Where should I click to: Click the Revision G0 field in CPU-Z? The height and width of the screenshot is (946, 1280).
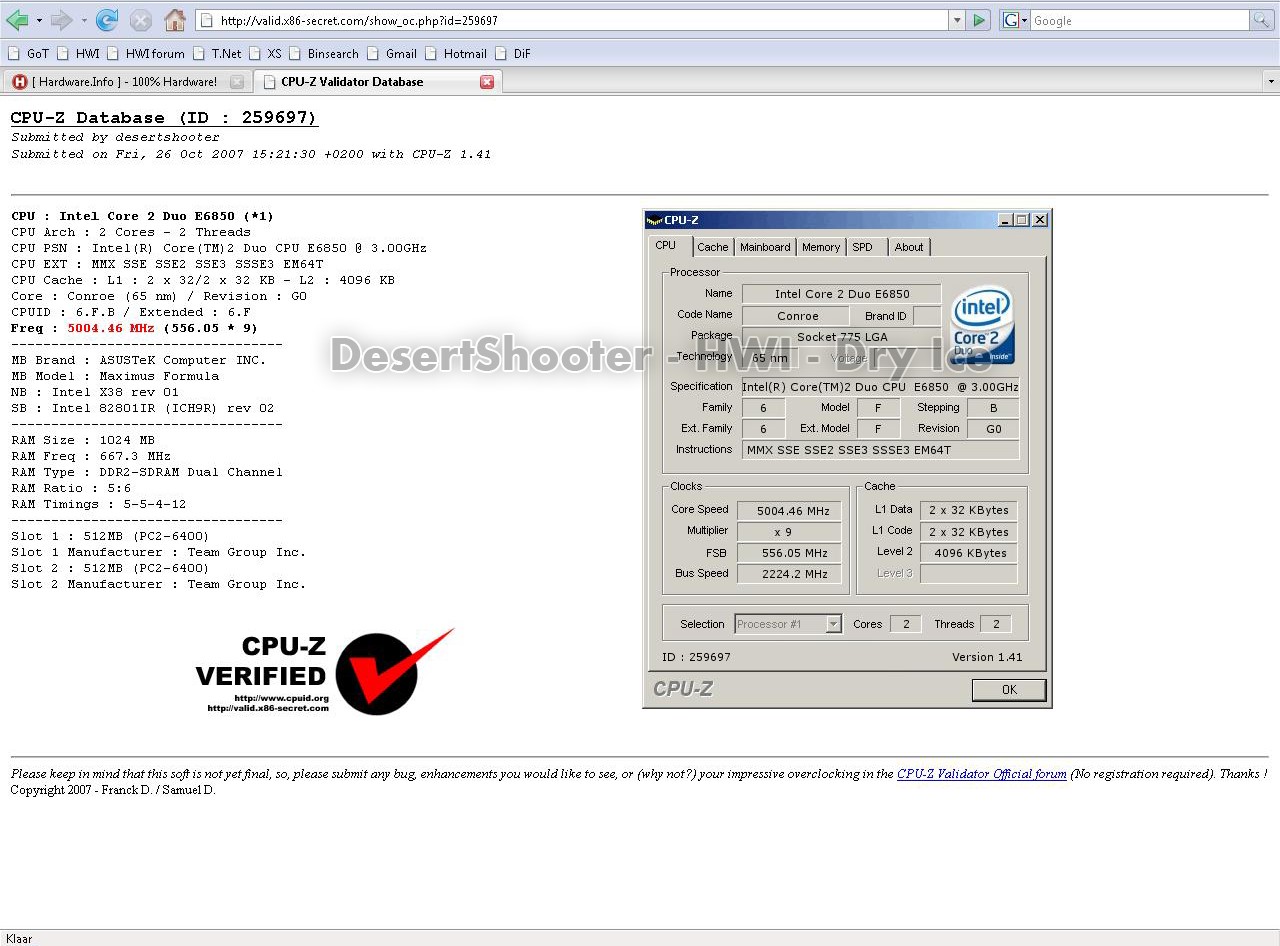993,428
